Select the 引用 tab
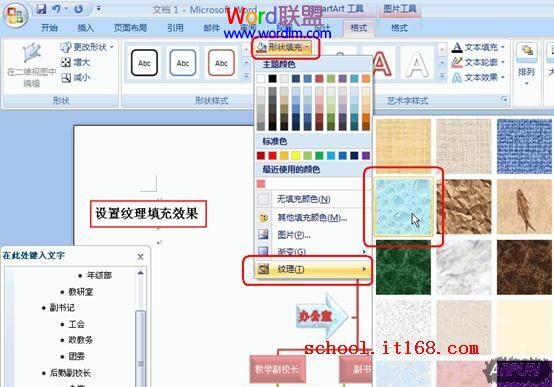Screen dimensions: 554x387 tap(175, 28)
